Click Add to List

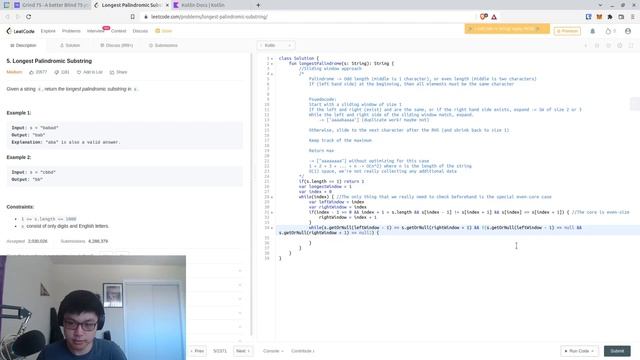(89, 72)
